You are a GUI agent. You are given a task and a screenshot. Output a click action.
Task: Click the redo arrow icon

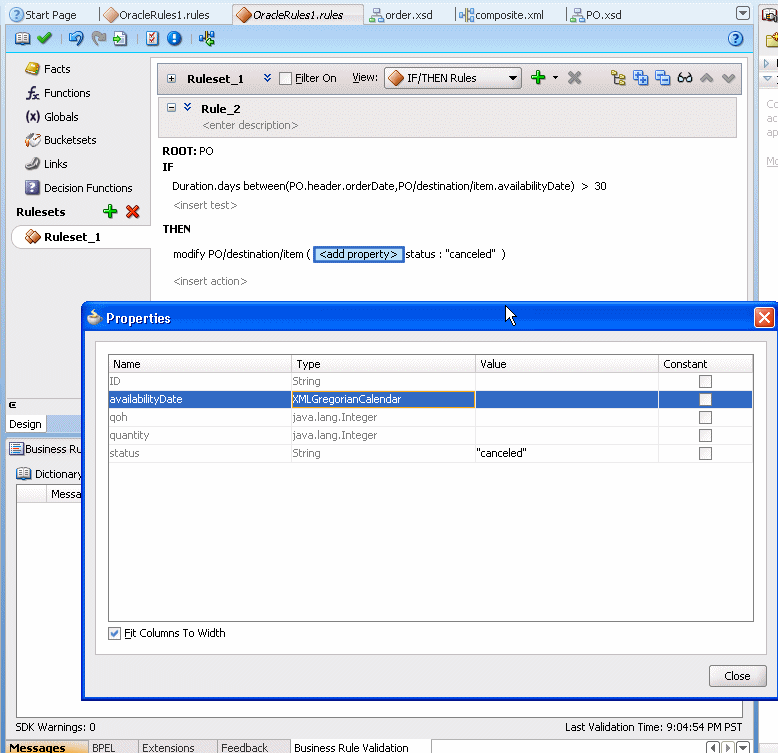(x=99, y=38)
